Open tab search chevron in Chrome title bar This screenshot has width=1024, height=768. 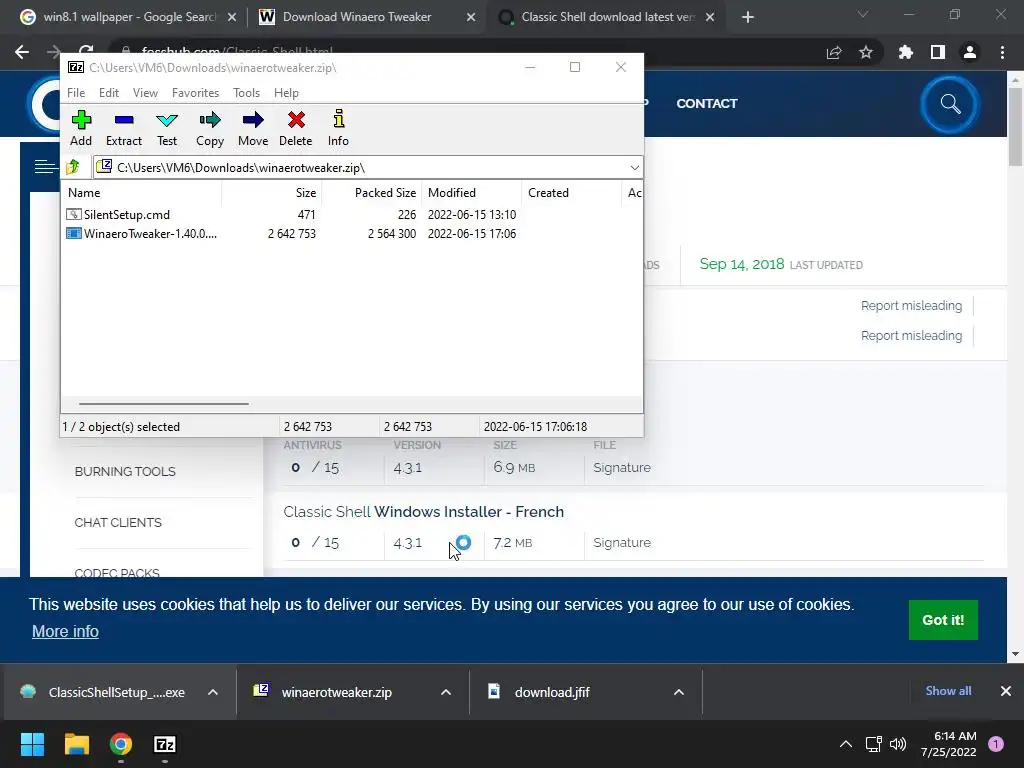[863, 14]
